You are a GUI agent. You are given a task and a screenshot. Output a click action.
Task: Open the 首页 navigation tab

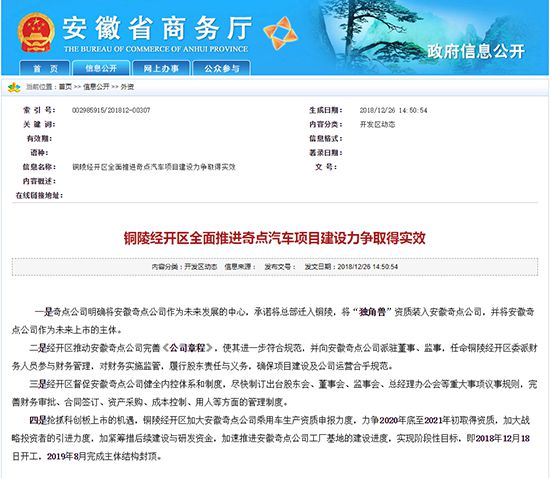coord(46,68)
